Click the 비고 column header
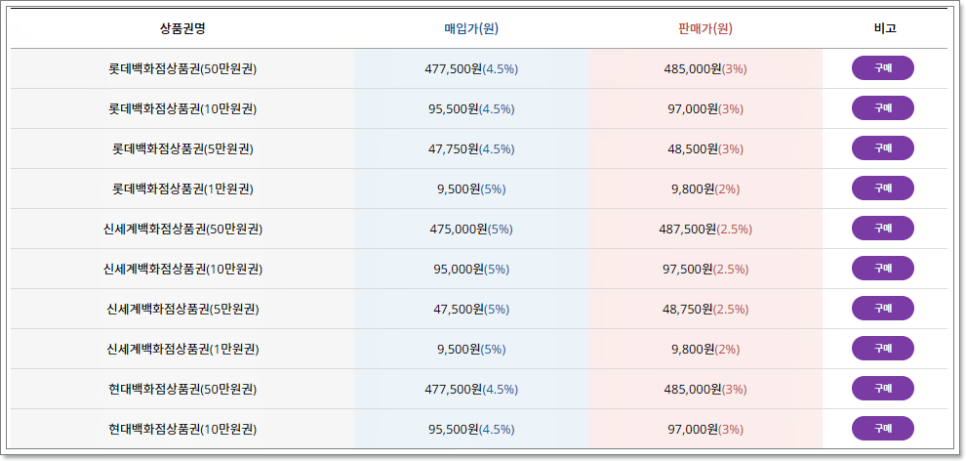Viewport: 966px width, 461px height. click(885, 28)
